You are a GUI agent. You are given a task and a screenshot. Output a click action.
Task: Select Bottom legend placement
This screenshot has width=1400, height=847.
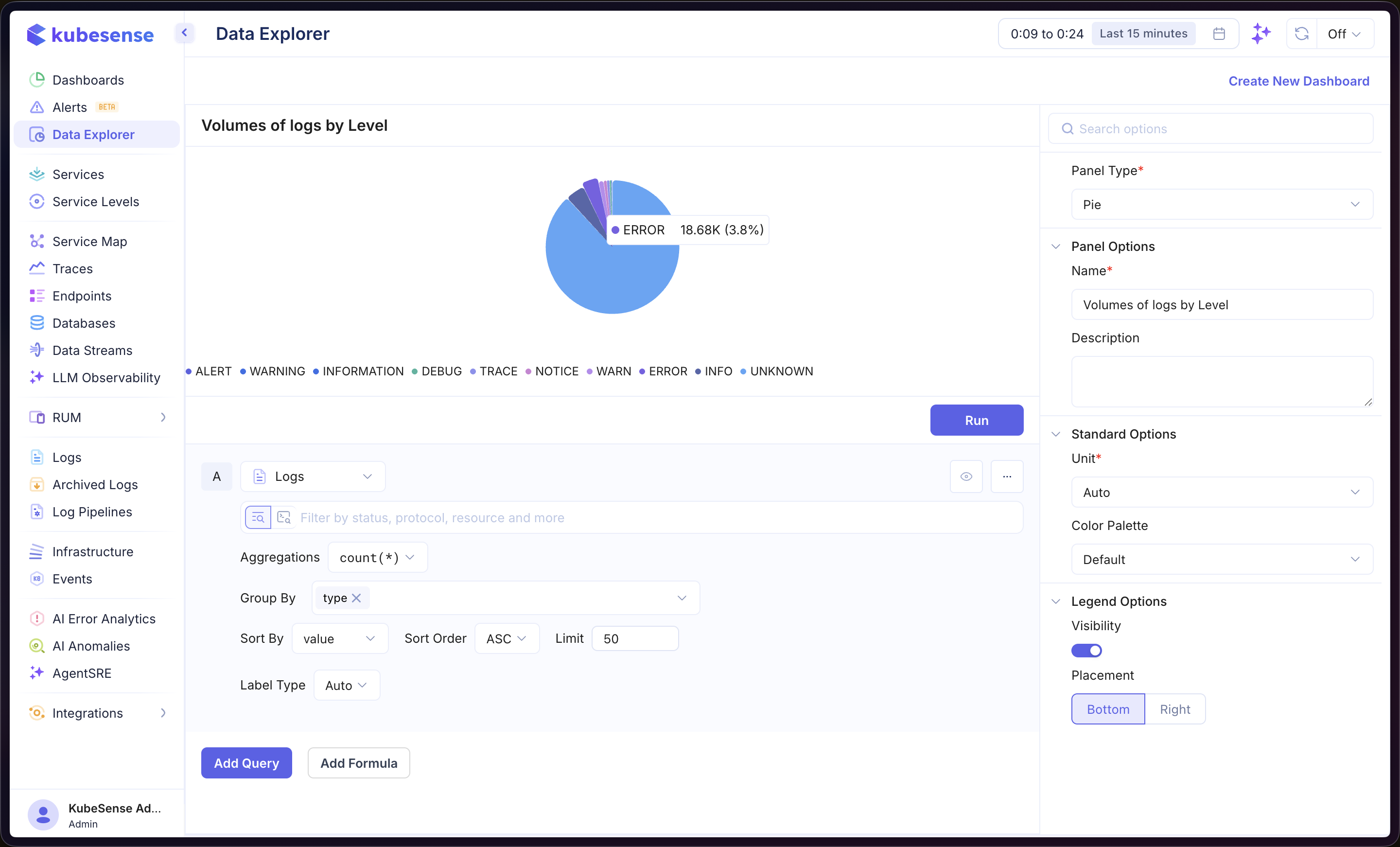pos(1108,709)
